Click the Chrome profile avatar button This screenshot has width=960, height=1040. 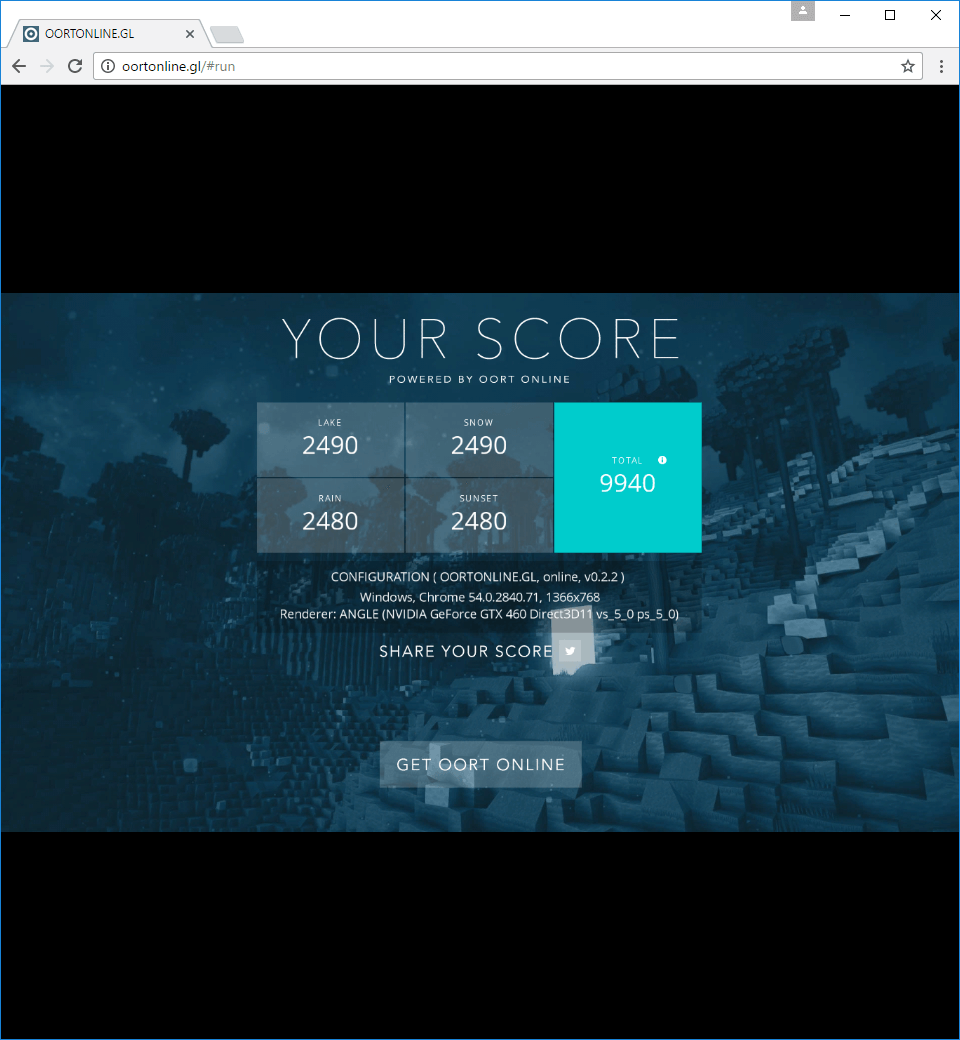803,11
